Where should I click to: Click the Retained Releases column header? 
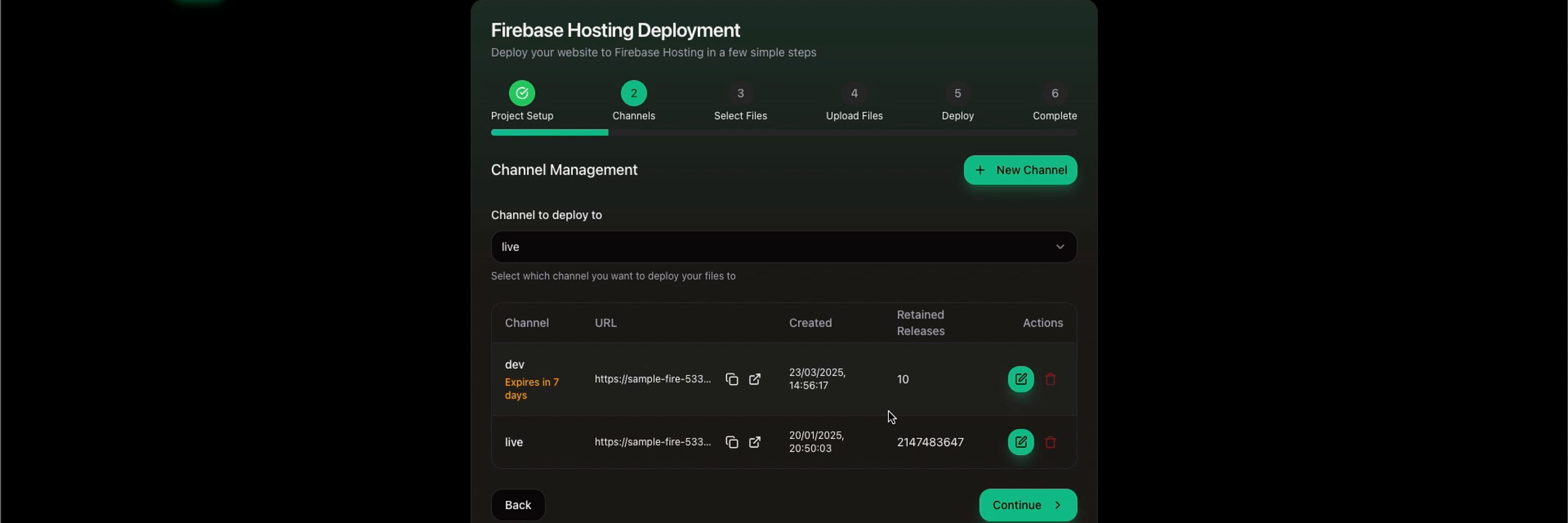coord(920,323)
